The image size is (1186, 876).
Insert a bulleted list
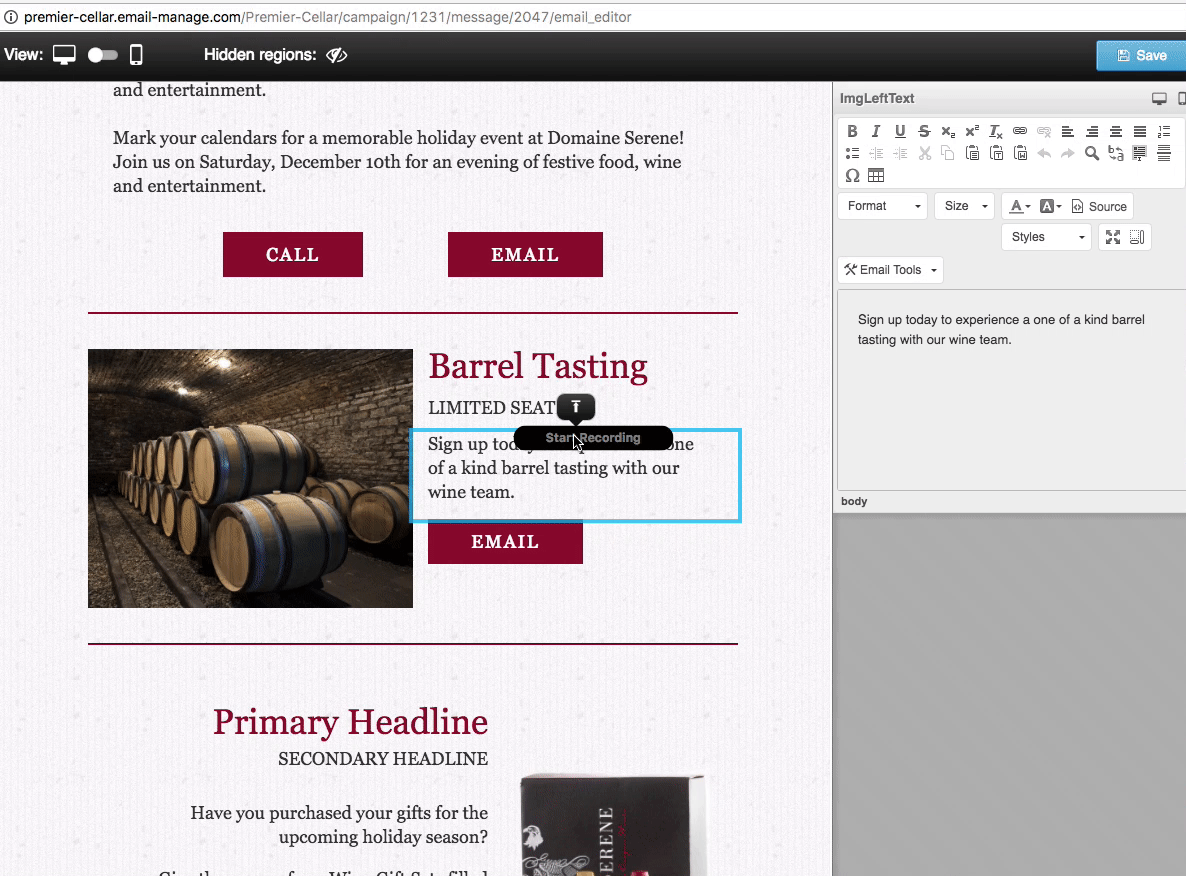tap(852, 154)
